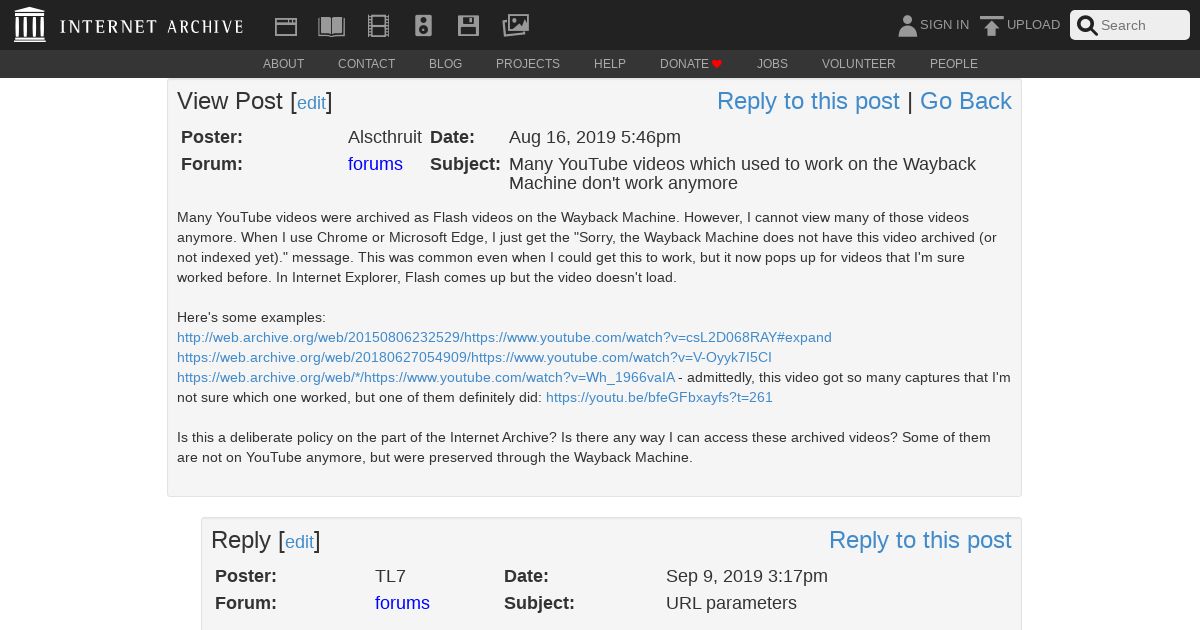The width and height of the screenshot is (1200, 630).
Task: Click the subject text URL parameters
Action: [731, 603]
